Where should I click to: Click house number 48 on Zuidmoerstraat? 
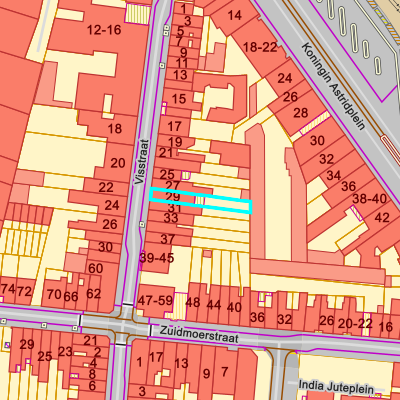pyautogui.click(x=193, y=302)
